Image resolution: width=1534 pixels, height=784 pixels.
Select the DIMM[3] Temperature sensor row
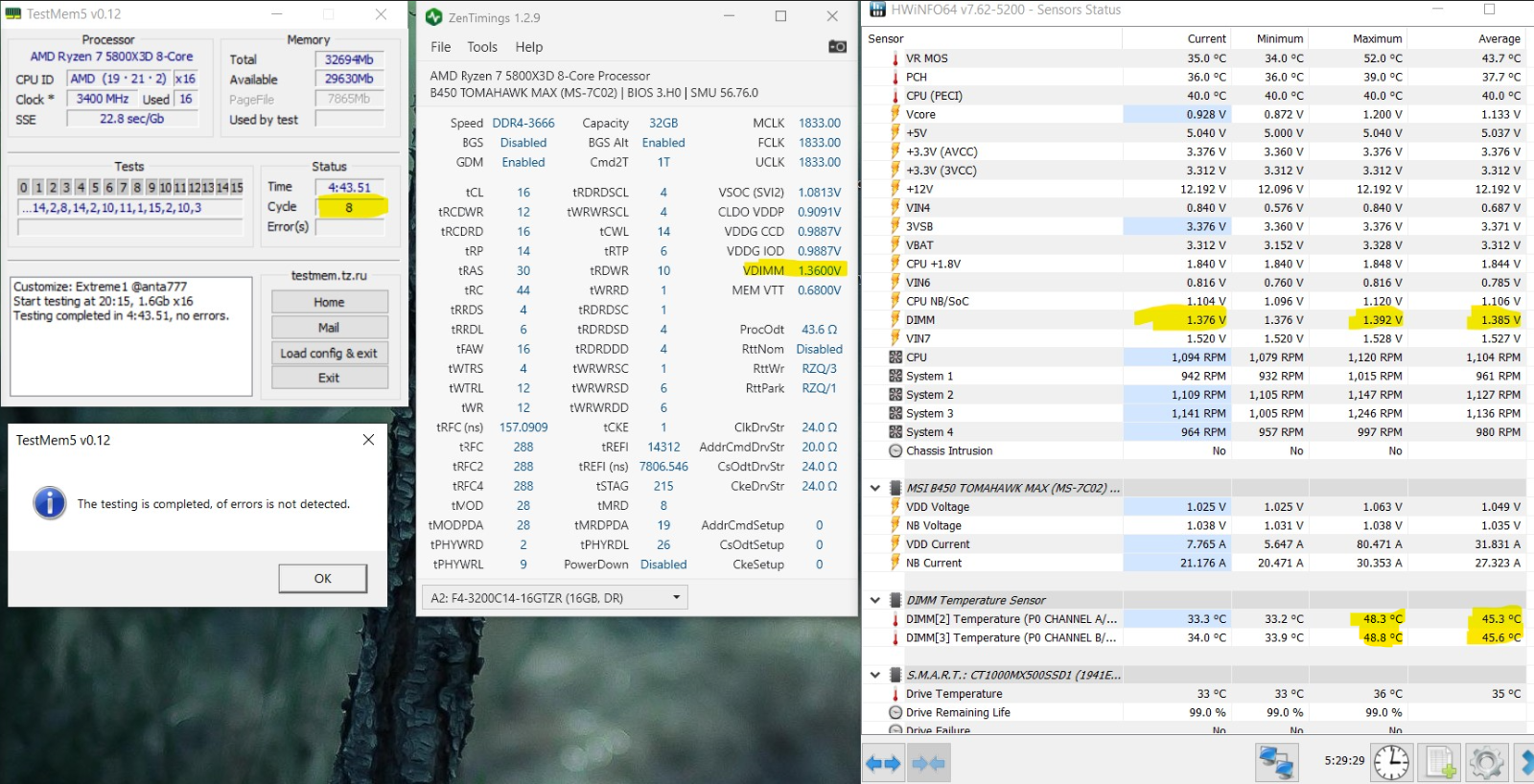1194,637
